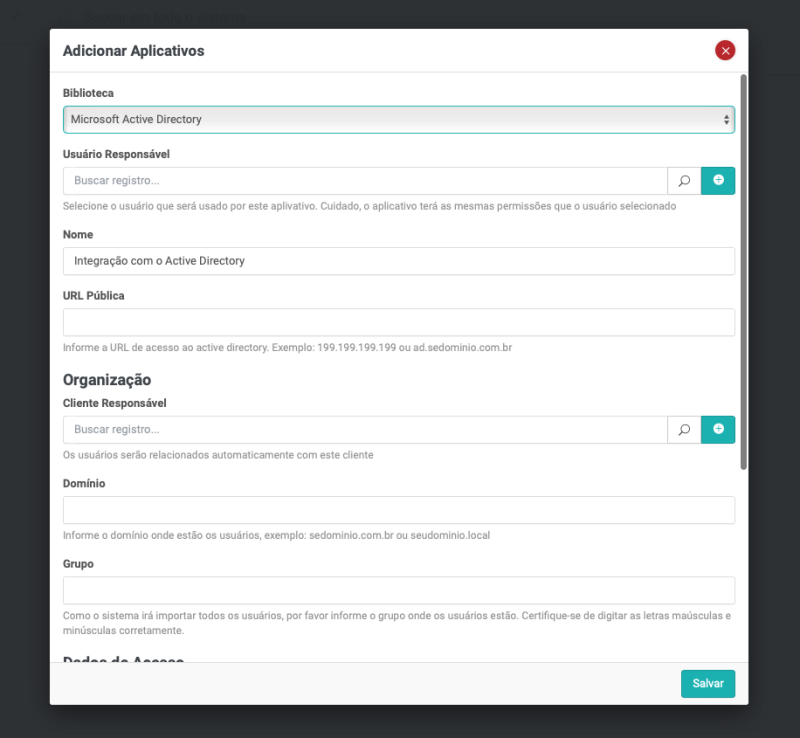800x738 pixels.
Task: Click magnifier icon for Usuário Responsável
Action: click(x=684, y=181)
